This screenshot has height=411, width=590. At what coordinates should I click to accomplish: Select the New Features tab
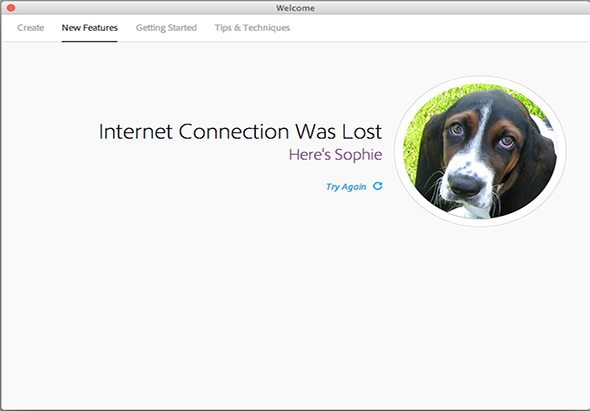coord(90,28)
